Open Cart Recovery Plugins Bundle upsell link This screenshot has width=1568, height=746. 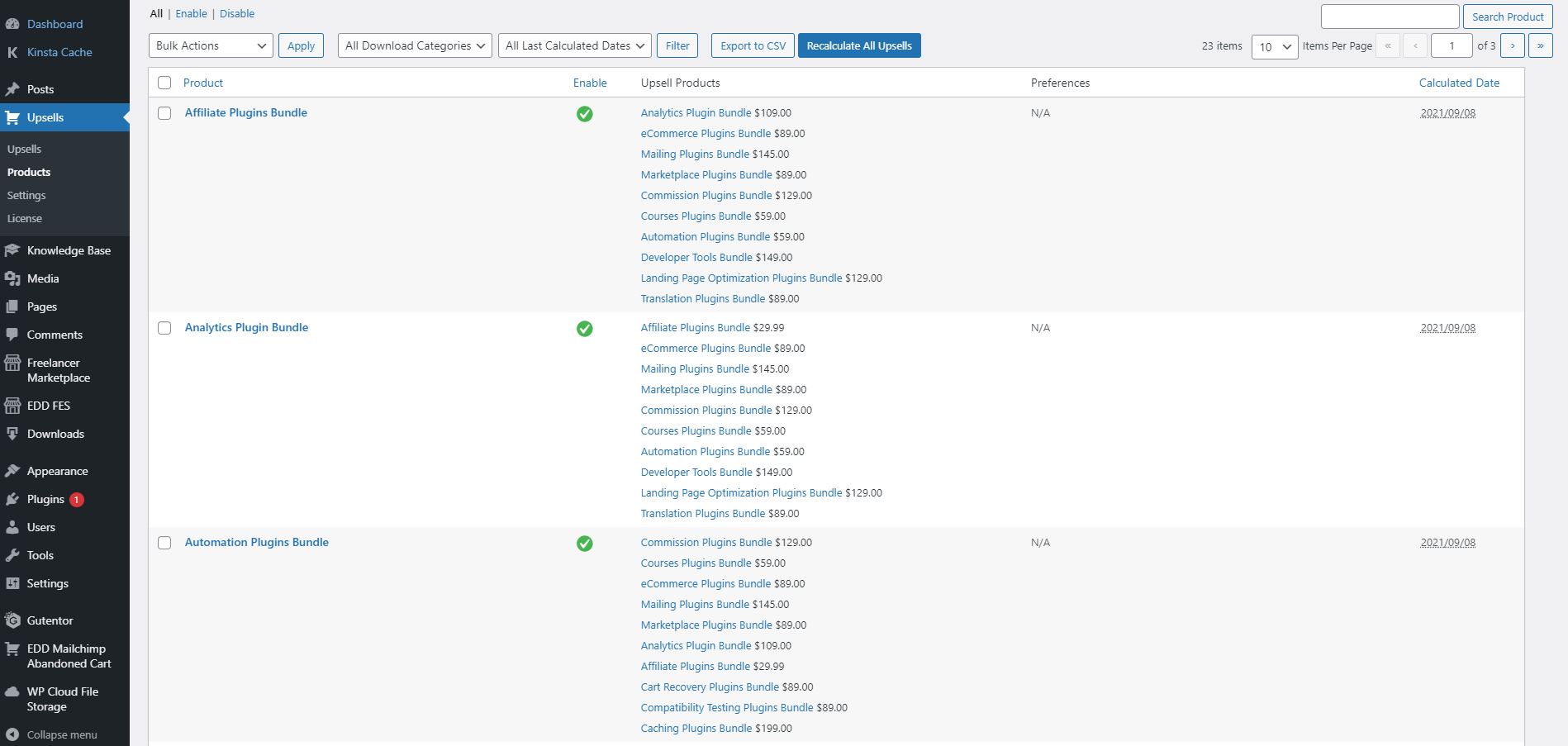click(710, 687)
